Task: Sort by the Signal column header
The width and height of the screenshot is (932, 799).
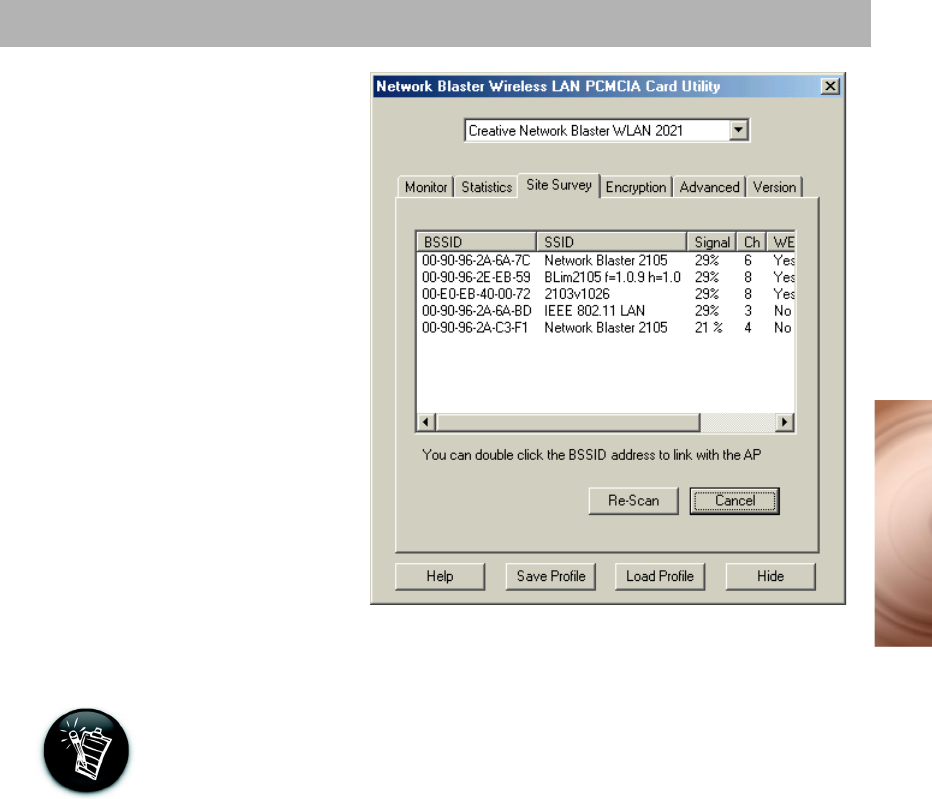Action: click(711, 242)
